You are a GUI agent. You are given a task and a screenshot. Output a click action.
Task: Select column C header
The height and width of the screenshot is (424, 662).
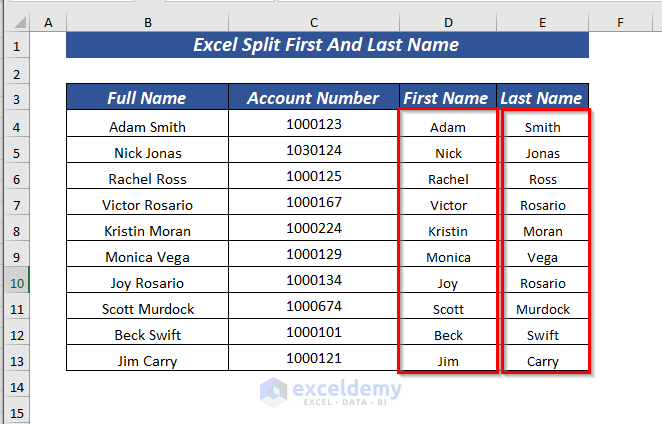(313, 22)
